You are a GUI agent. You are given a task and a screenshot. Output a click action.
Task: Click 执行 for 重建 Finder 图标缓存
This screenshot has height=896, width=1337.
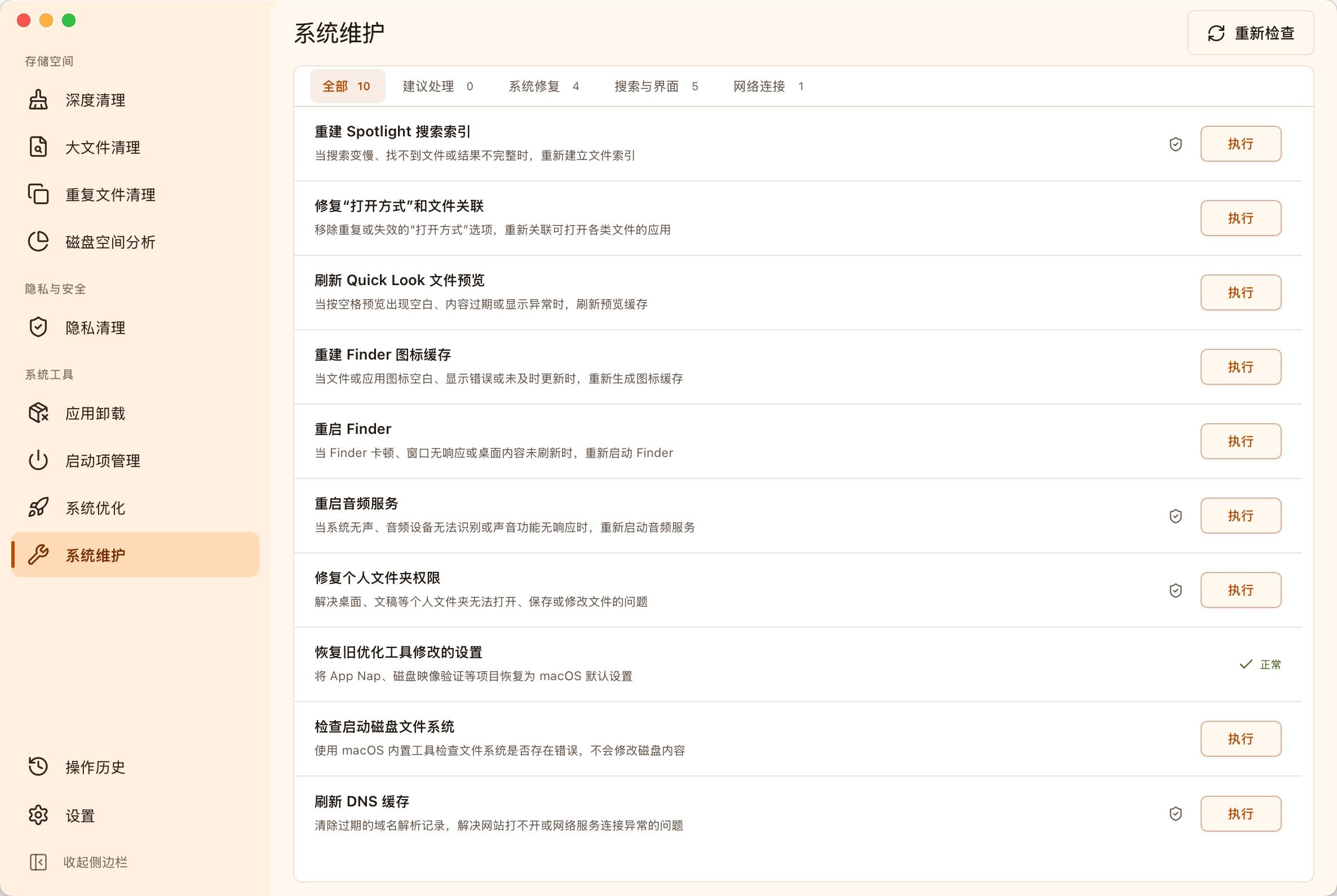[1241, 367]
